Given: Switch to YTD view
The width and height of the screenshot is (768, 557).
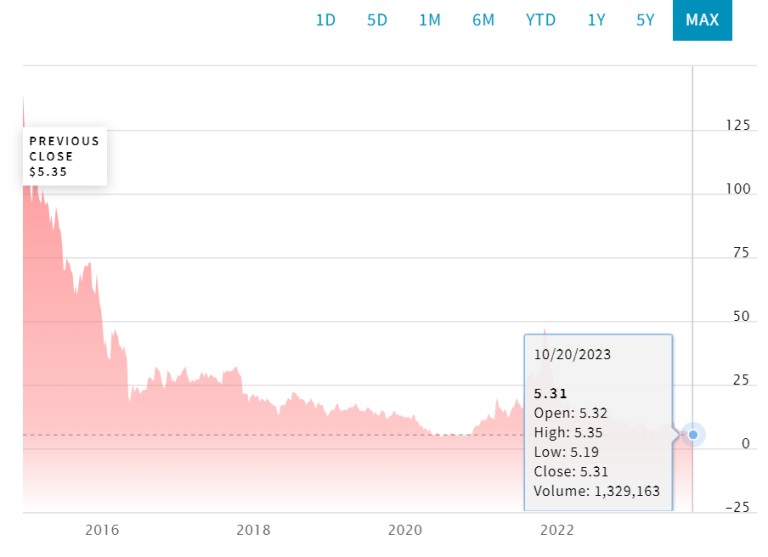Looking at the screenshot, I should [541, 20].
